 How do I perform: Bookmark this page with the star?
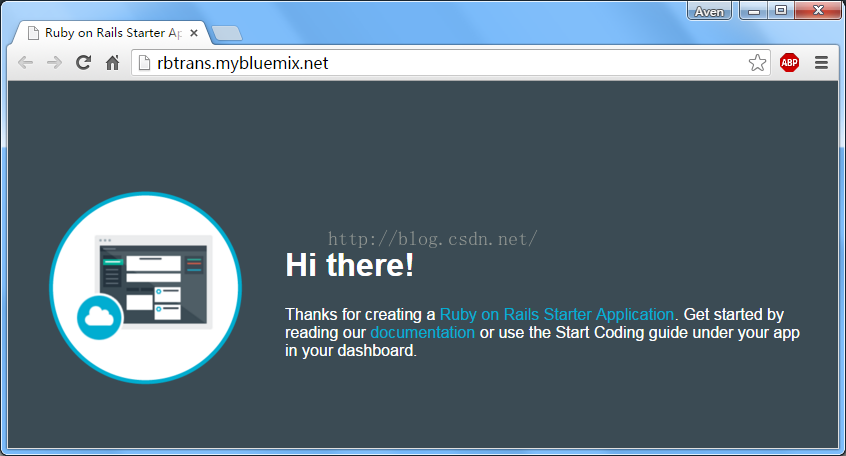(x=757, y=63)
